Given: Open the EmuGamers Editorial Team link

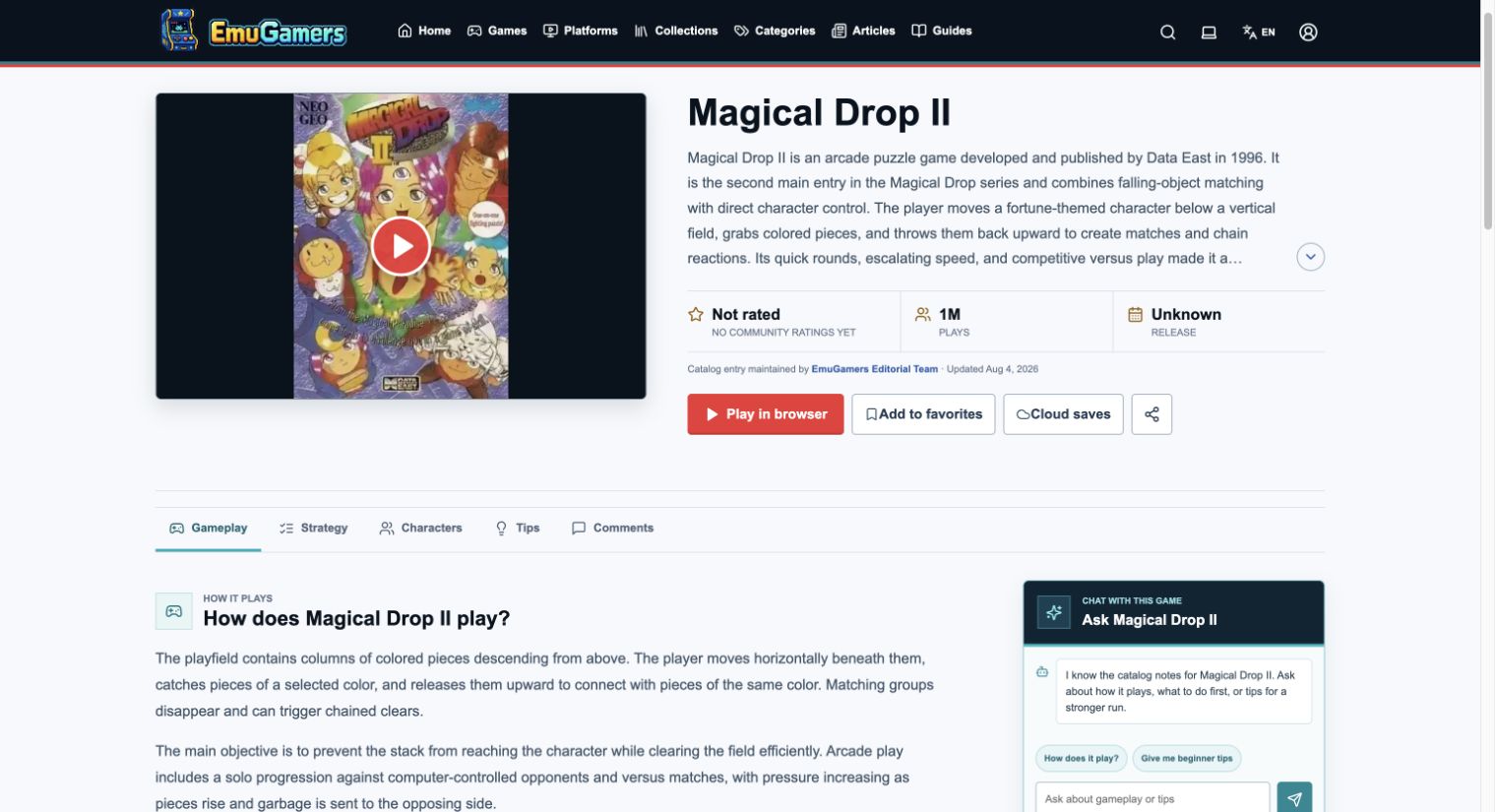Looking at the screenshot, I should coord(874,369).
